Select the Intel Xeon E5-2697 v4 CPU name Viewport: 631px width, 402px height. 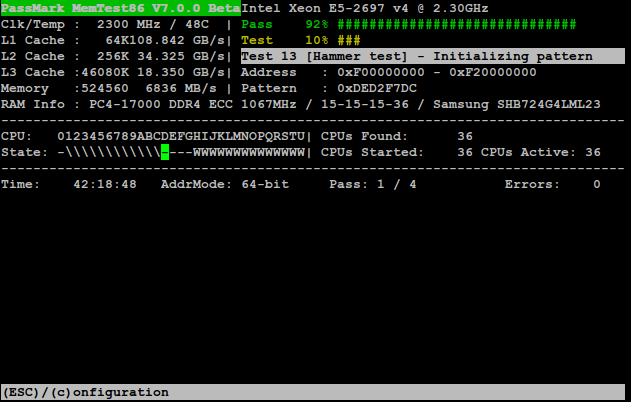[x=365, y=8]
